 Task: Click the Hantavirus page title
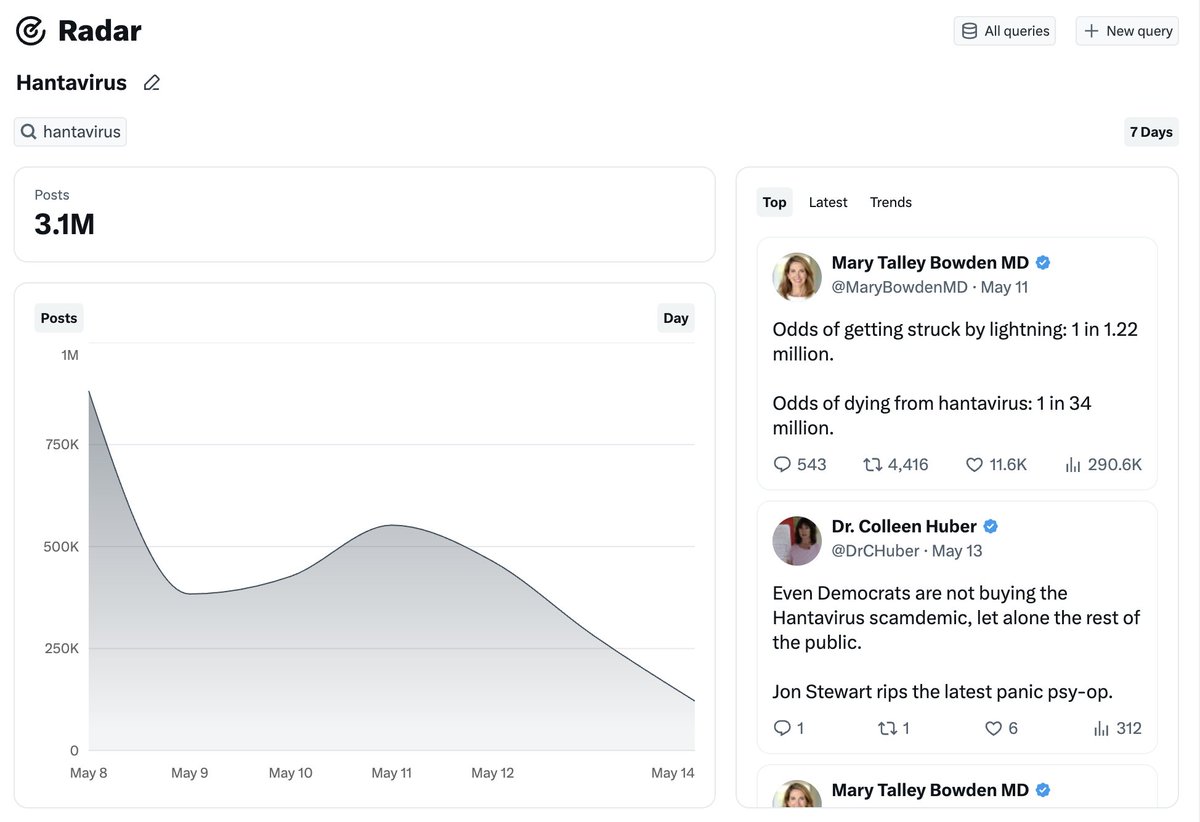click(71, 83)
